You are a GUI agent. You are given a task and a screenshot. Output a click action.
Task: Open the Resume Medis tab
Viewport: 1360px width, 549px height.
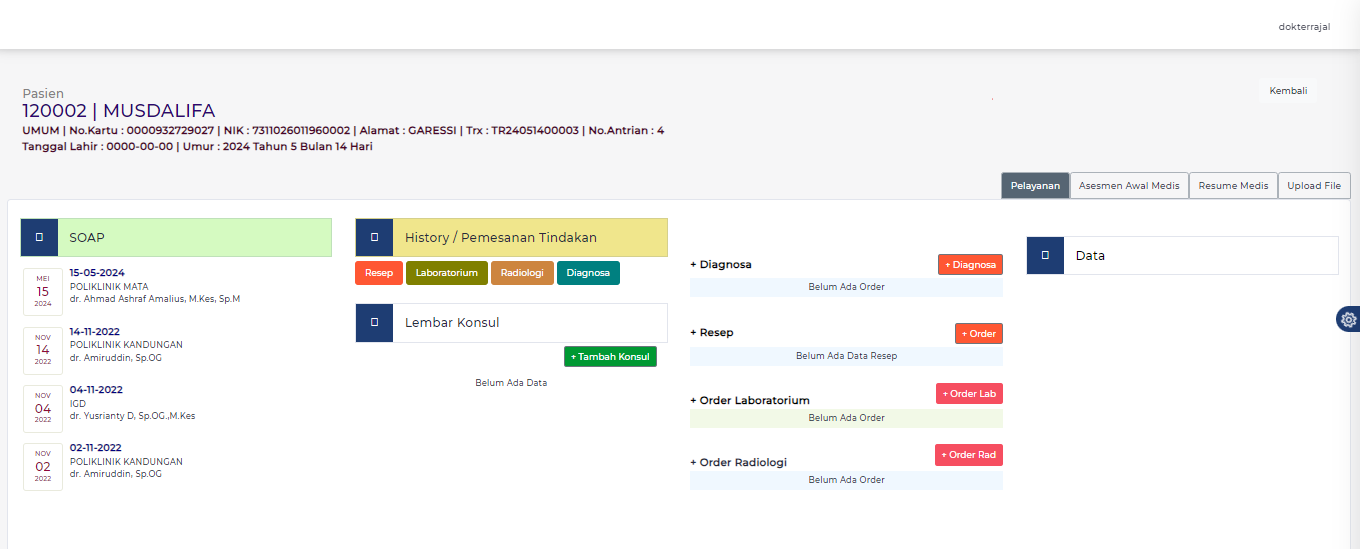(x=1233, y=186)
